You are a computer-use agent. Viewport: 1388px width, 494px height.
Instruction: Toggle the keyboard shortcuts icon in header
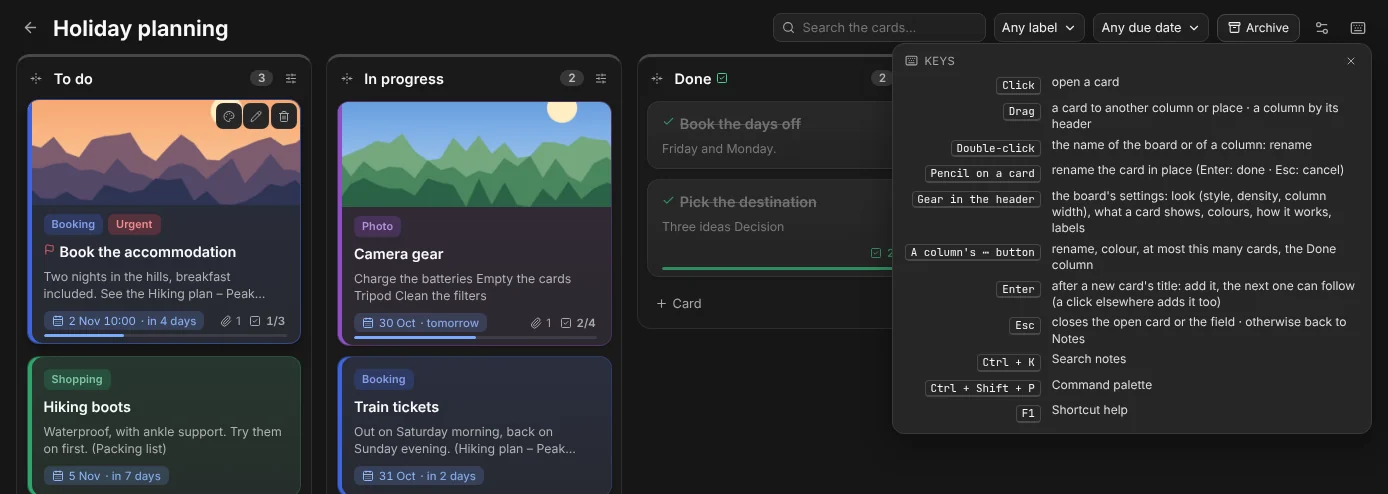pyautogui.click(x=1358, y=28)
